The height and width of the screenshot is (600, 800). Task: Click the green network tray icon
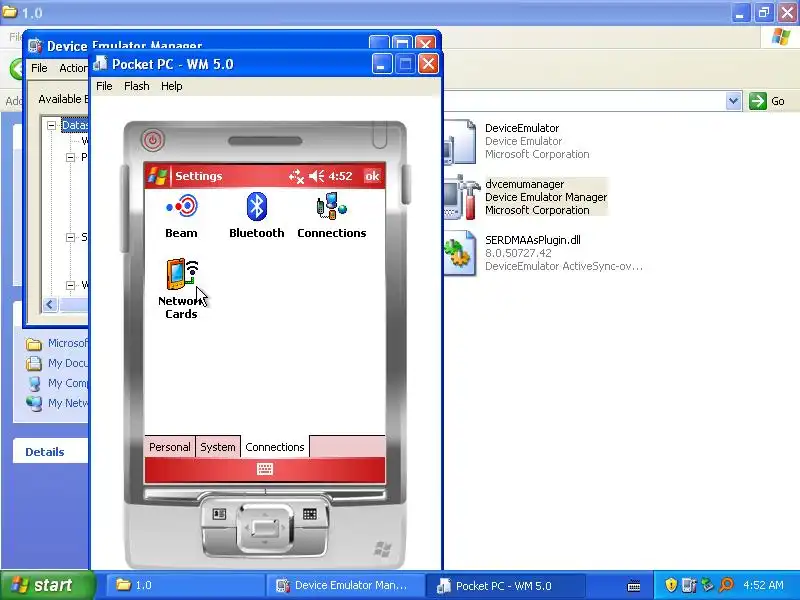(x=707, y=585)
